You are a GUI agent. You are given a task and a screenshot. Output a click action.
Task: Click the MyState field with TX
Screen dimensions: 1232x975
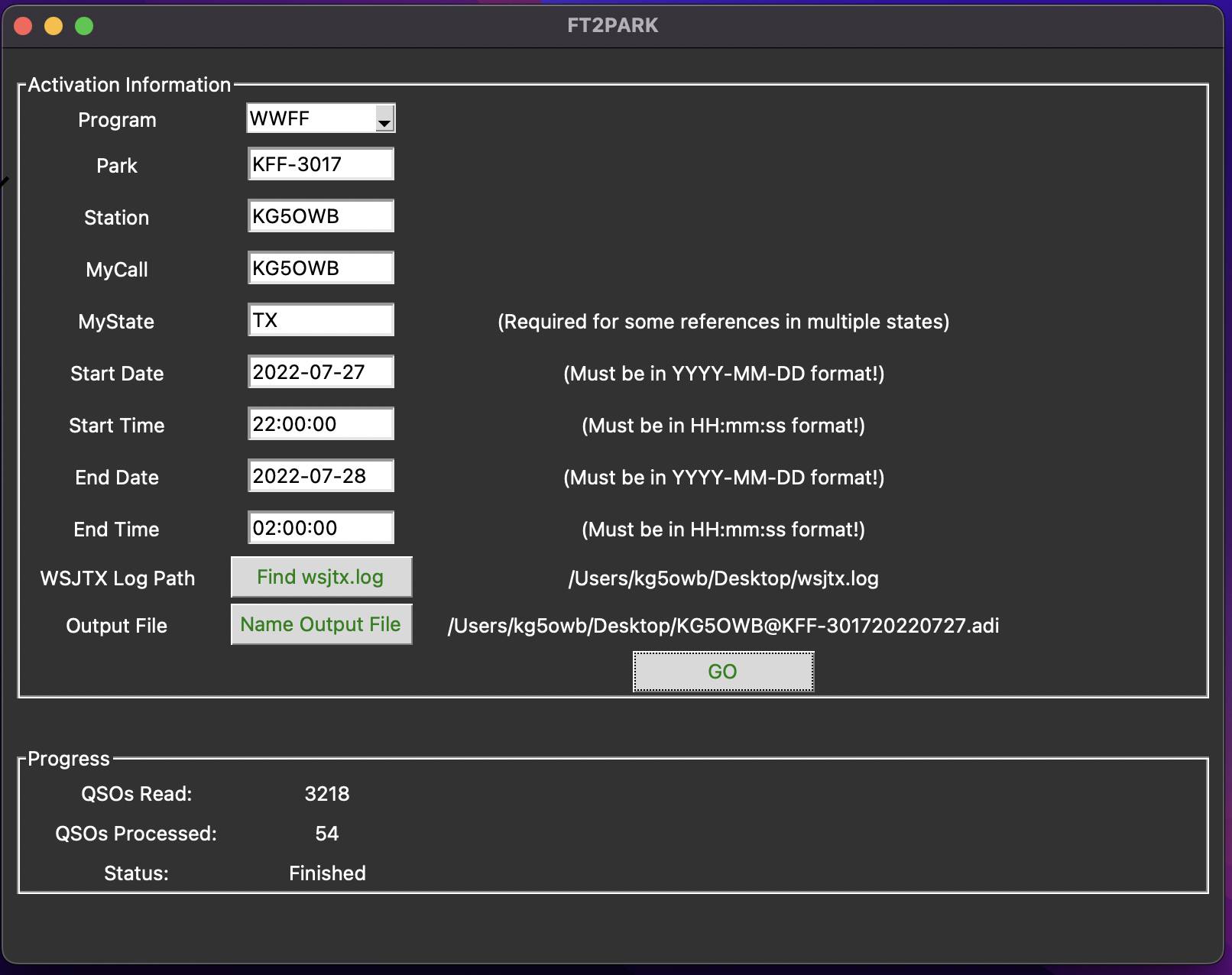click(x=320, y=320)
